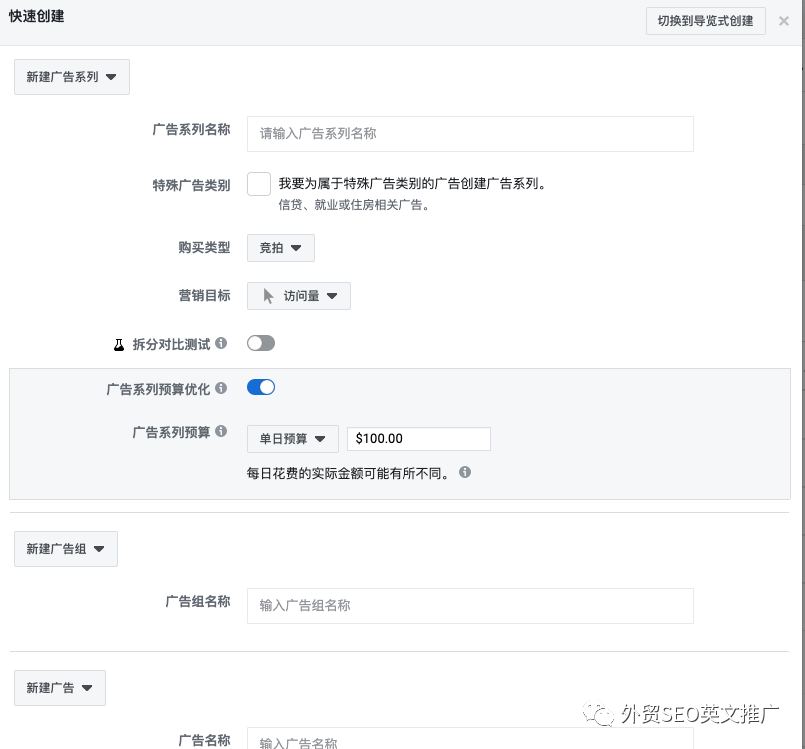The height and width of the screenshot is (749, 805).
Task: Check the 特殊广告类别 checkbox
Action: 258,183
